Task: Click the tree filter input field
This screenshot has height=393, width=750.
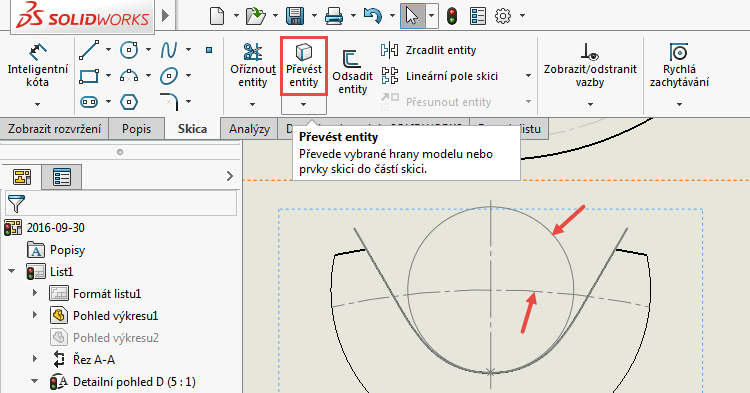Action: click(121, 203)
